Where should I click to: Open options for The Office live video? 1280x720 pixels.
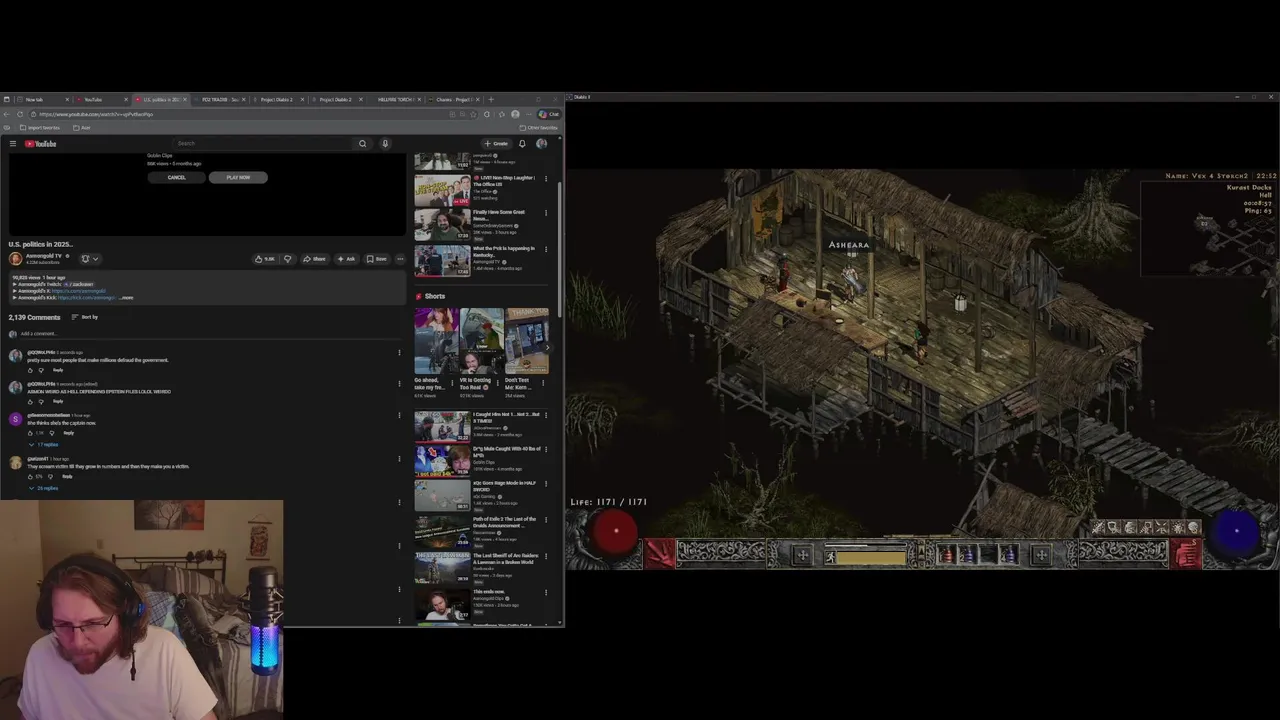546,179
